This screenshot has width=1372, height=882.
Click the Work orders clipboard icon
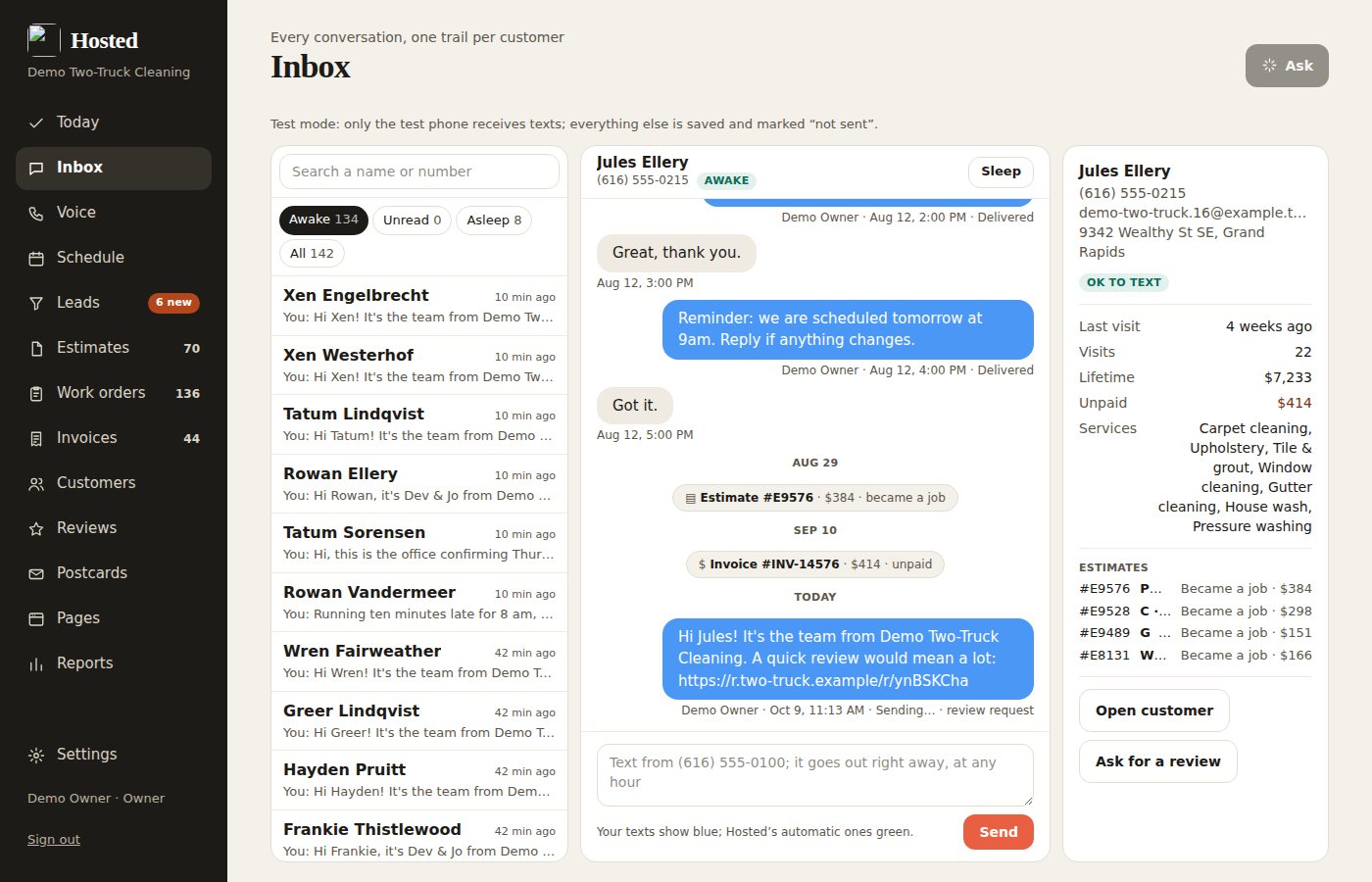[x=36, y=393]
